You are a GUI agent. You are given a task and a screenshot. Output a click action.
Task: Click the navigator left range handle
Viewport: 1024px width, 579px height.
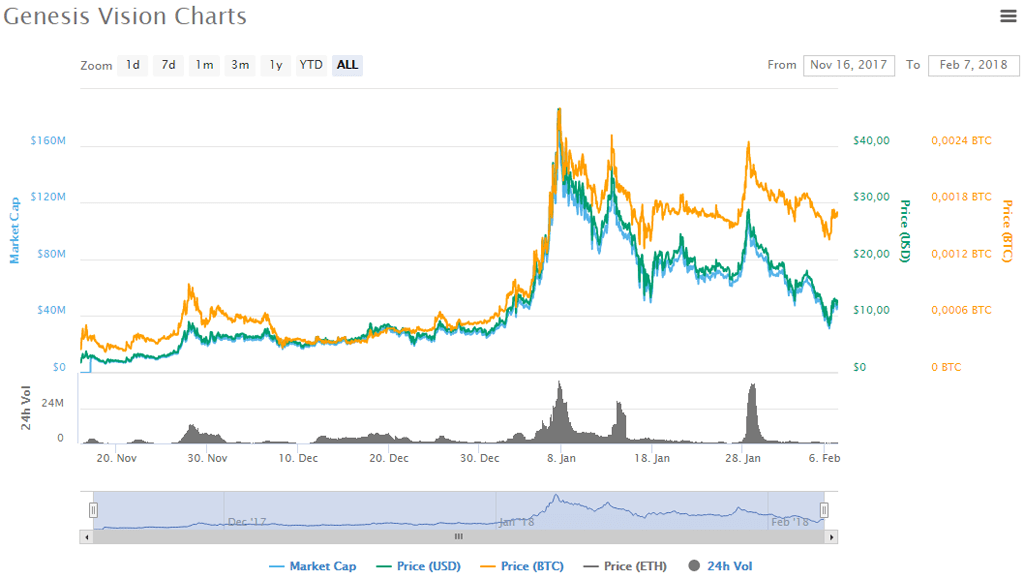click(93, 510)
